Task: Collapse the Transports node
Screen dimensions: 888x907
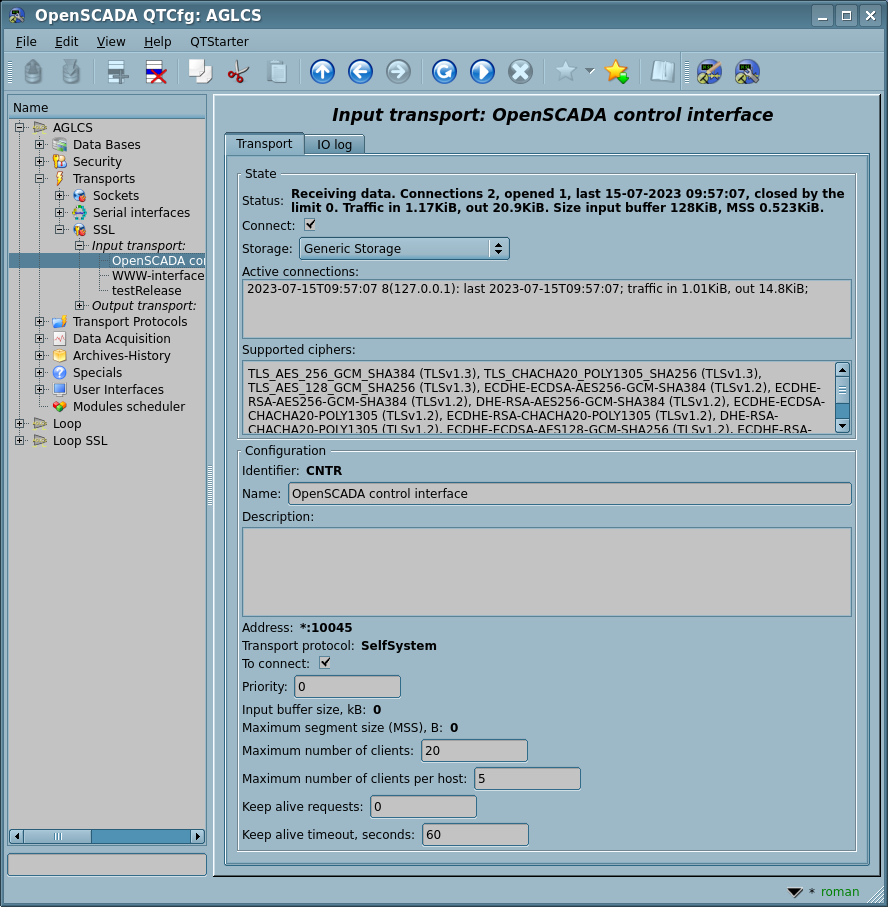Action: (x=39, y=178)
